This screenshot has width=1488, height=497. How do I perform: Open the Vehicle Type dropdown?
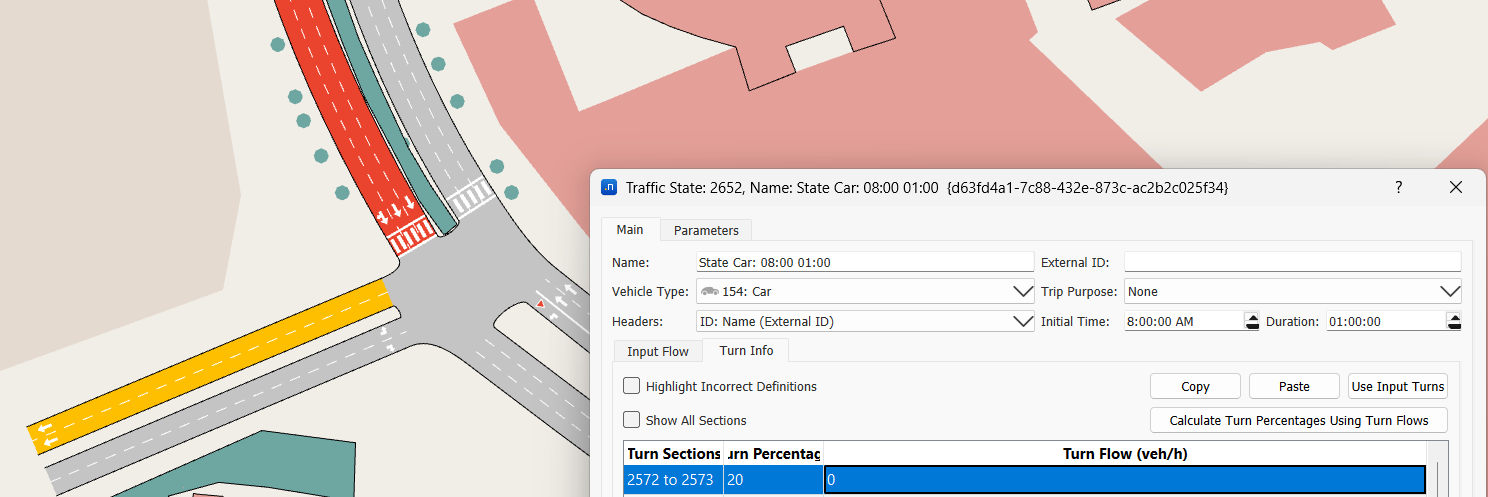point(1022,292)
